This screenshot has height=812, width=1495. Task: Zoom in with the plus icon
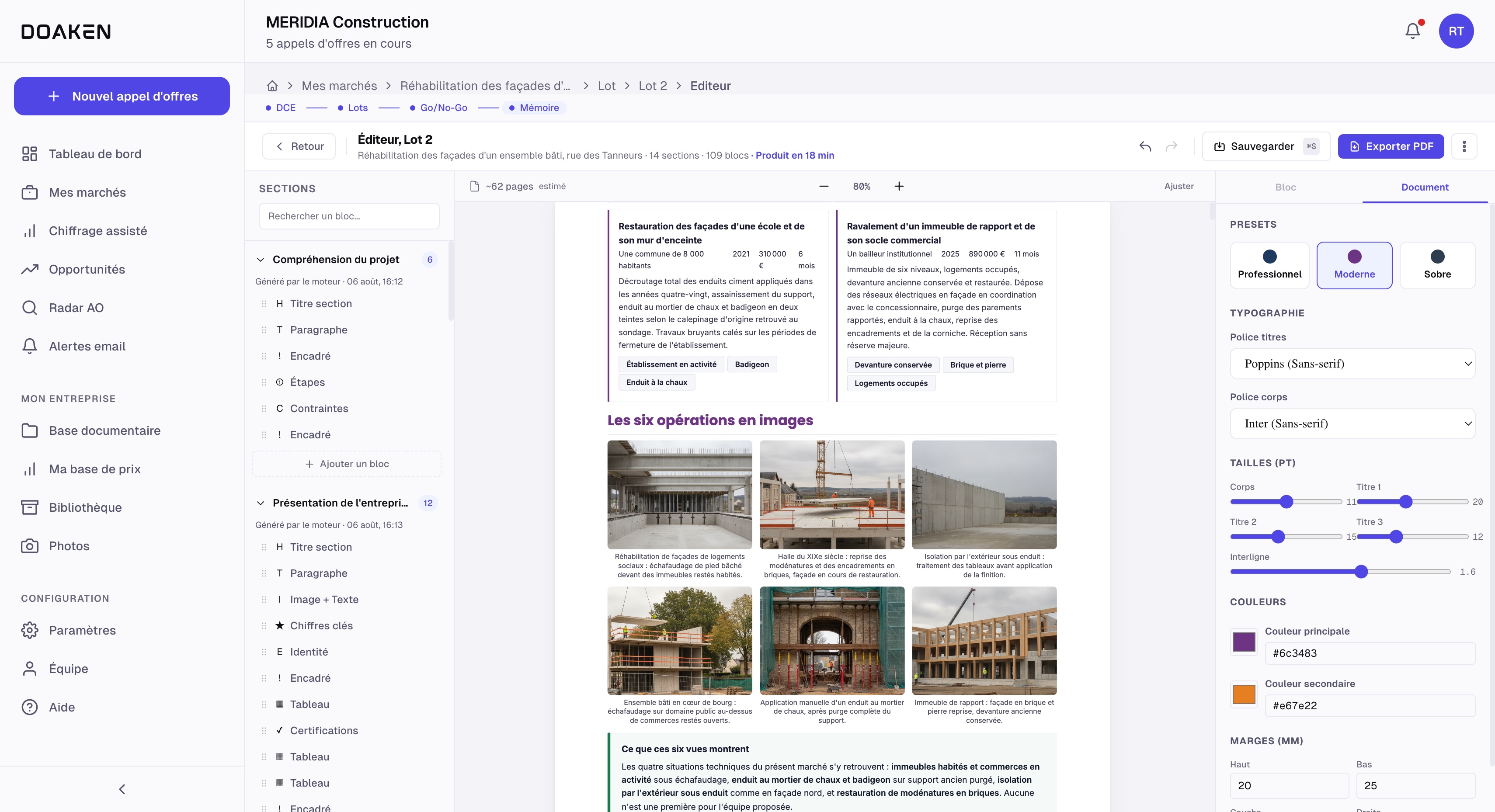(899, 186)
